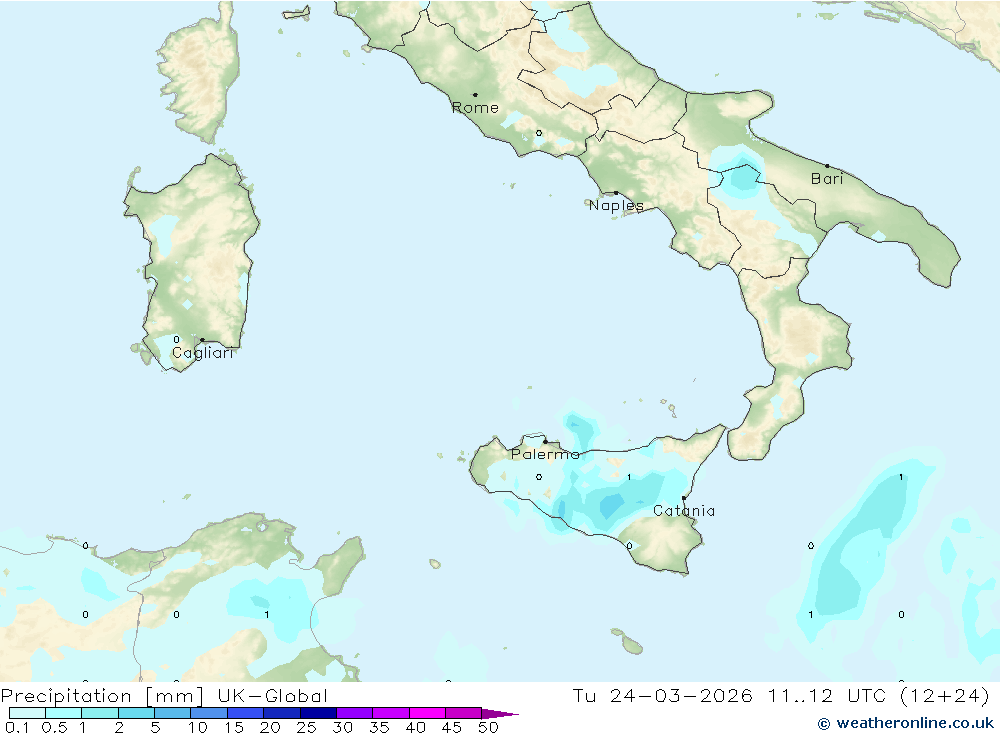Click the UK-Global model name
The width and height of the screenshot is (1000, 733).
pos(272,696)
